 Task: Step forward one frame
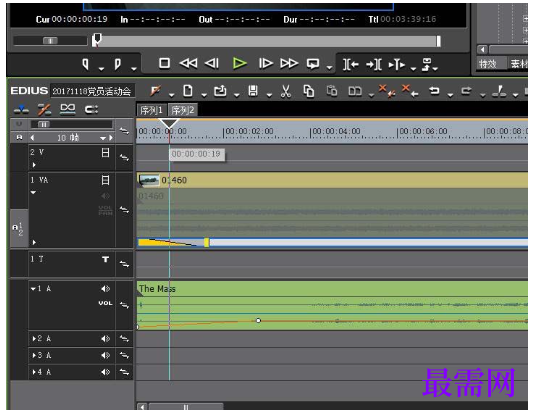[266, 63]
